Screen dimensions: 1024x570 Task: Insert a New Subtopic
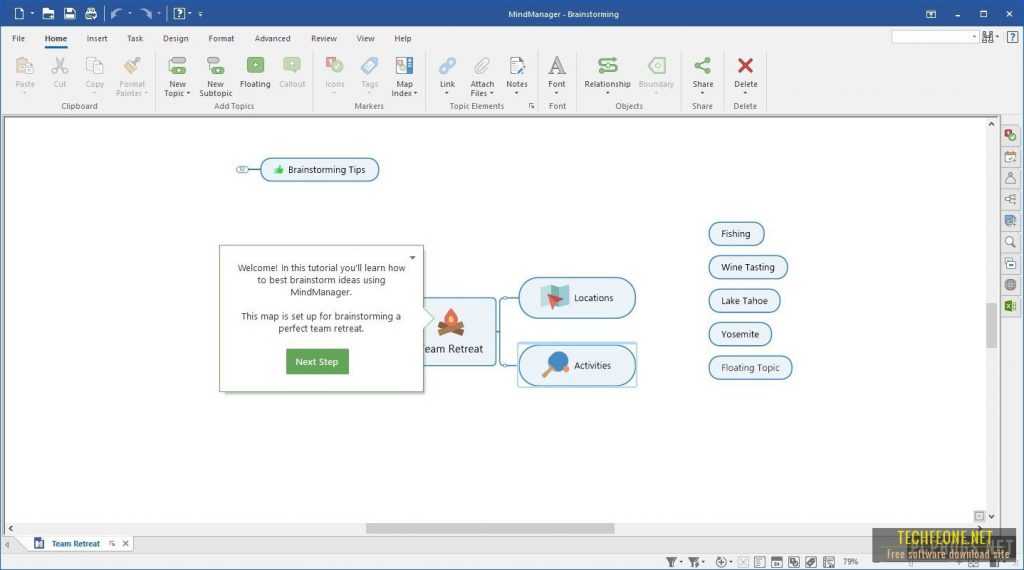point(216,76)
